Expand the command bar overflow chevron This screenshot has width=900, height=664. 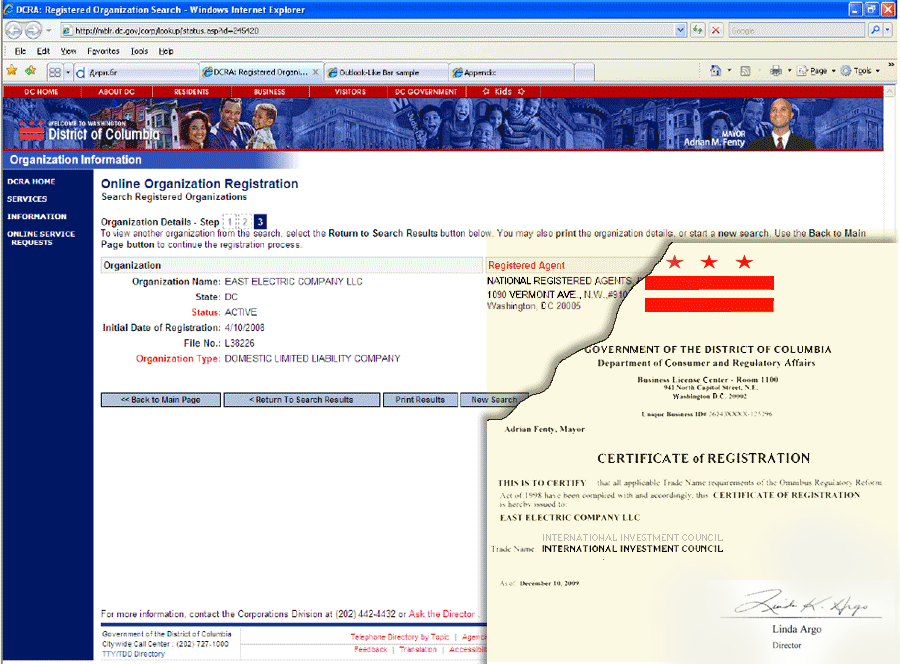click(891, 65)
